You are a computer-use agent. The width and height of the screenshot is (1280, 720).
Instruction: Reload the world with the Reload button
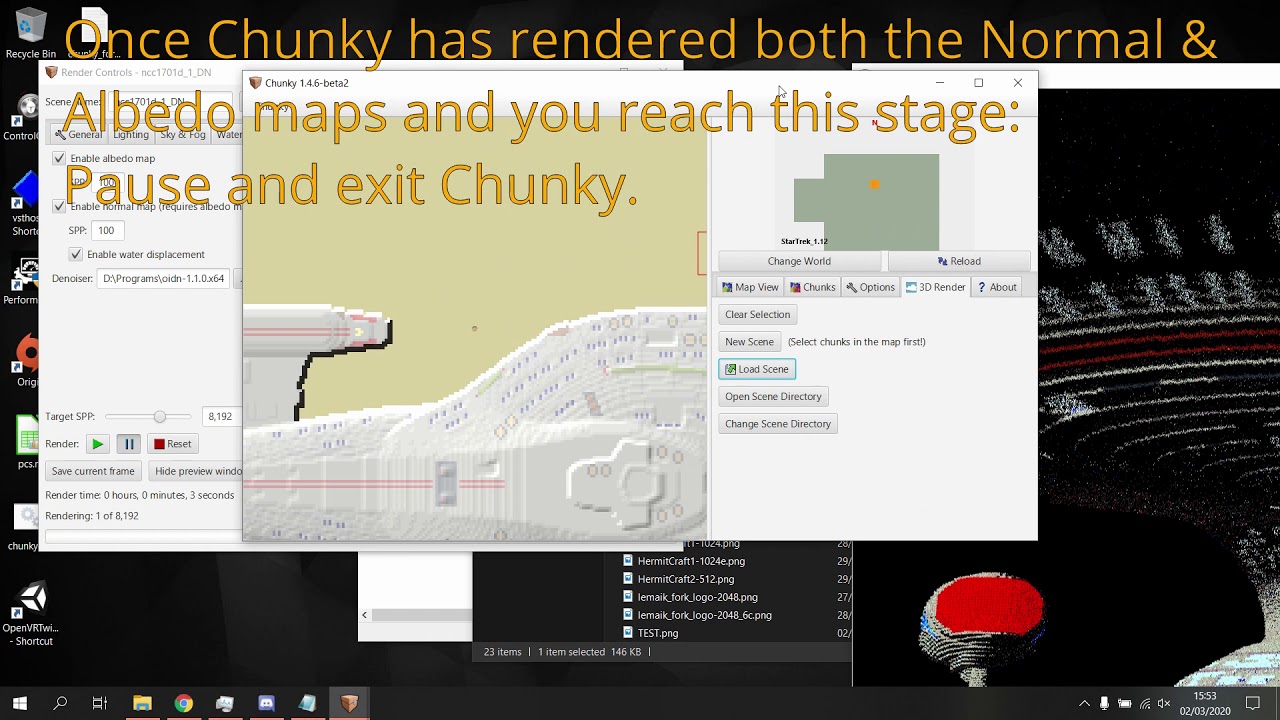959,261
